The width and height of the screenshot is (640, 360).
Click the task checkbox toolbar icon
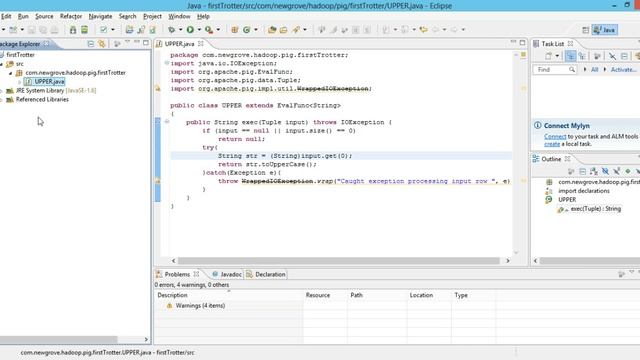104,29
